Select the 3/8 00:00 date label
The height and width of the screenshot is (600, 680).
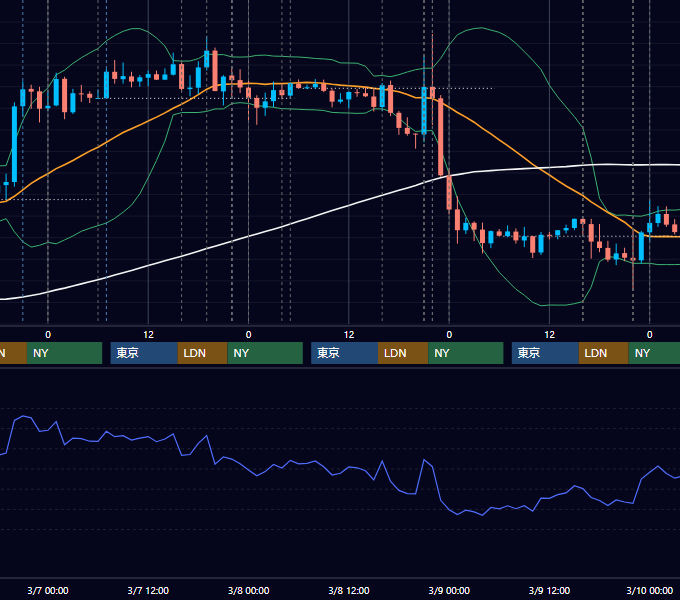coord(248,590)
